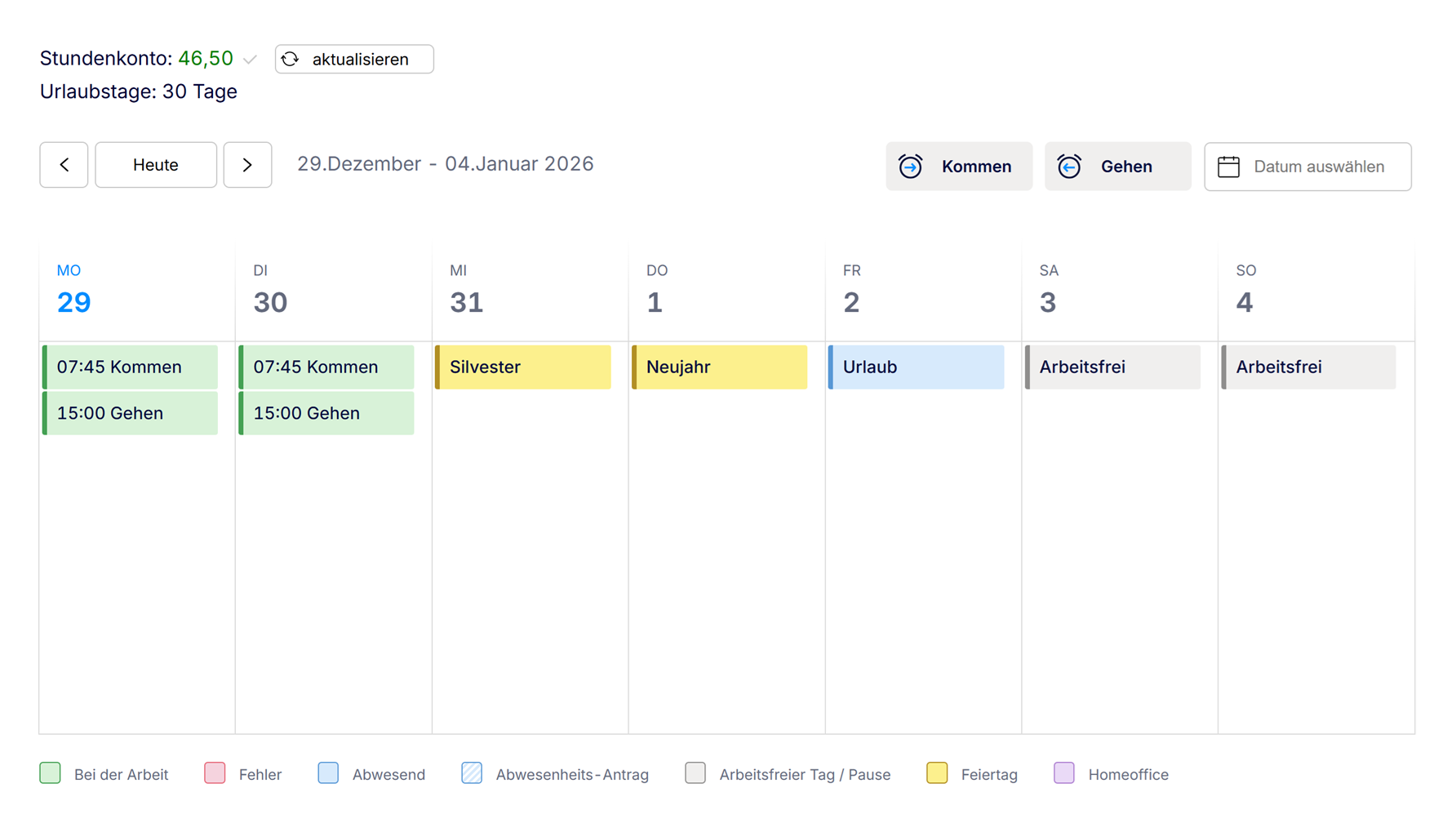
Task: Open the 07:45 Kommen entry on Monday
Action: 129,367
